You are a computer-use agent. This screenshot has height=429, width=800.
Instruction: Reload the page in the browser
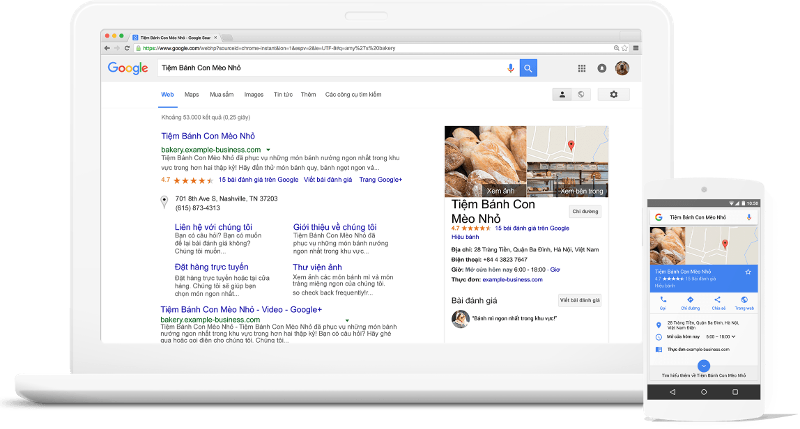point(127,48)
